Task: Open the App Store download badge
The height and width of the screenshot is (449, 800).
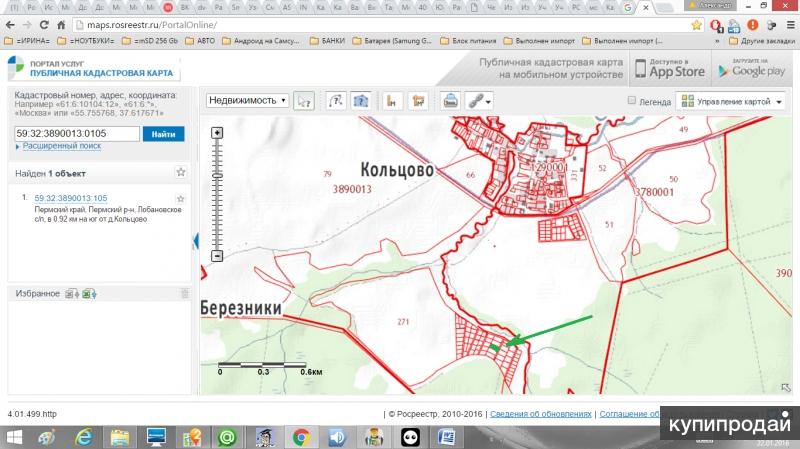Action: [x=670, y=68]
